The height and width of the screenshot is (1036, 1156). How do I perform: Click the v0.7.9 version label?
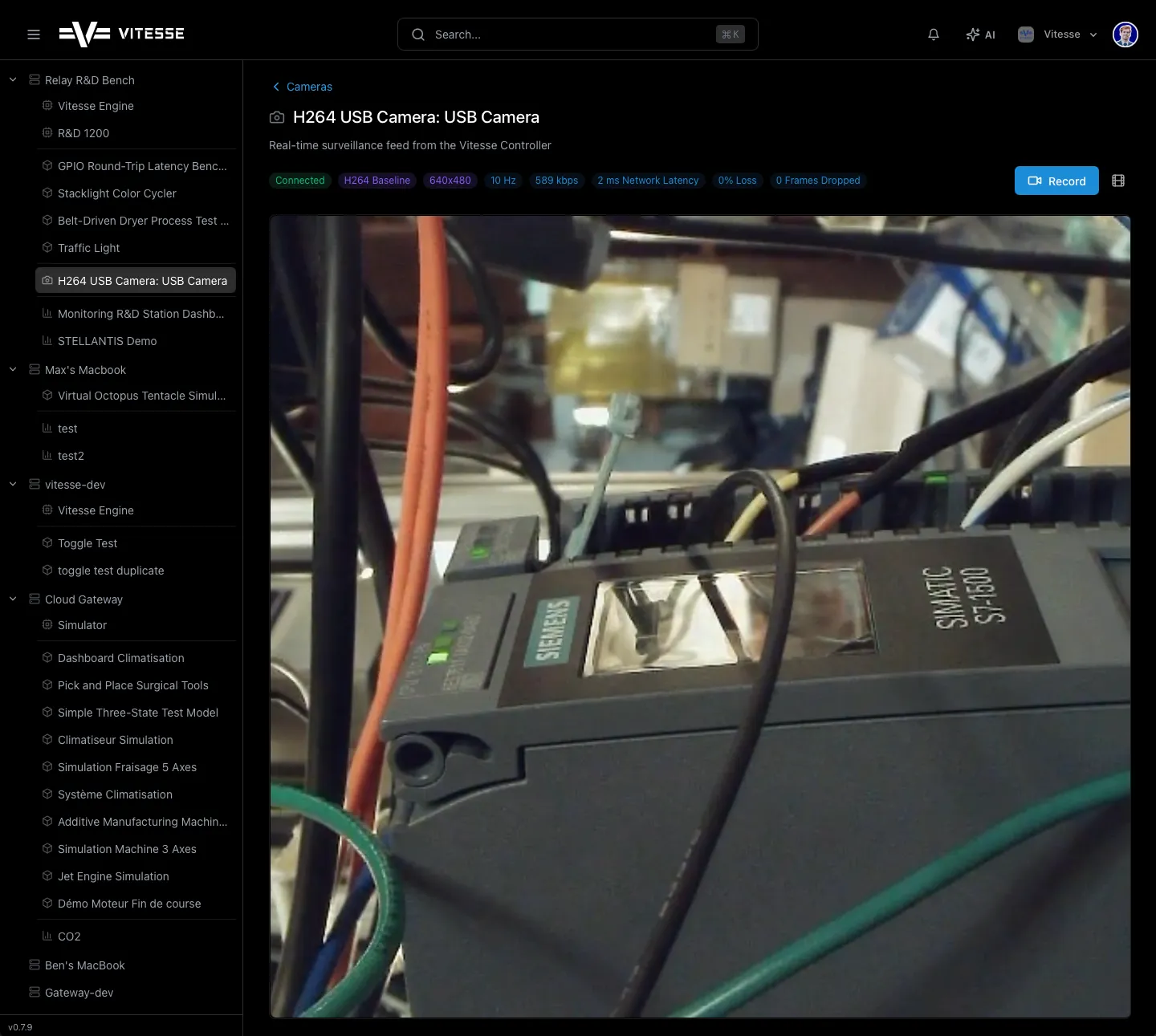click(20, 1027)
